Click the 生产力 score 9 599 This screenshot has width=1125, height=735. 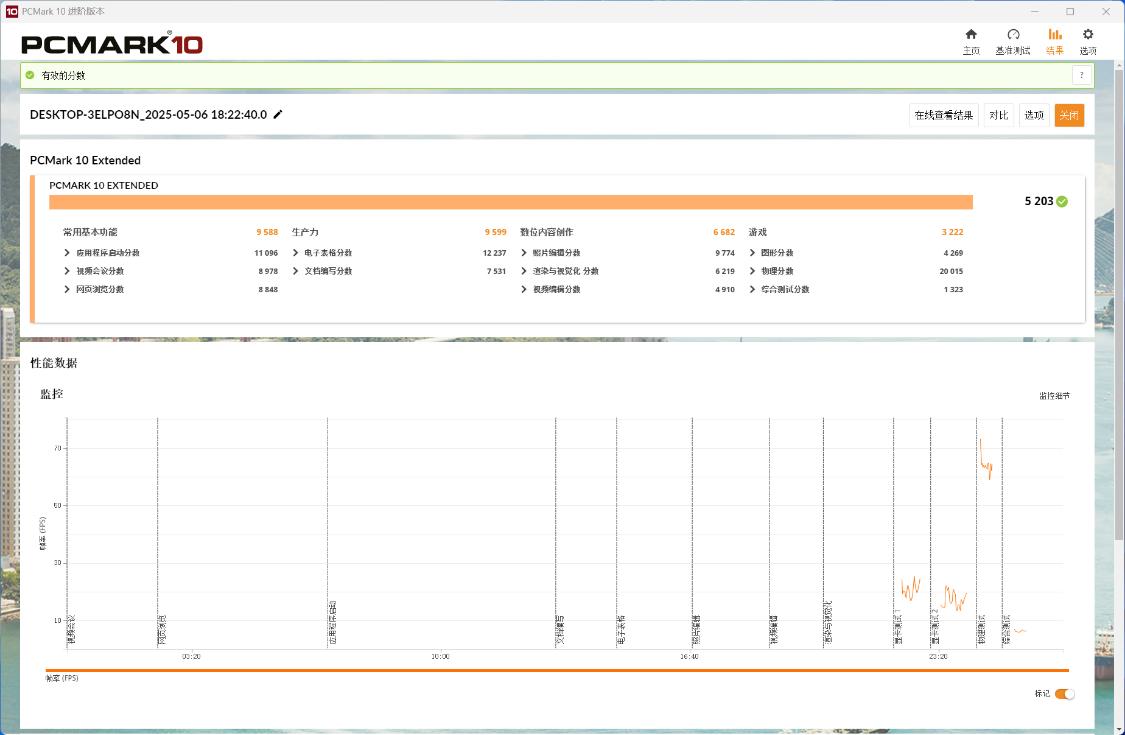coord(495,232)
